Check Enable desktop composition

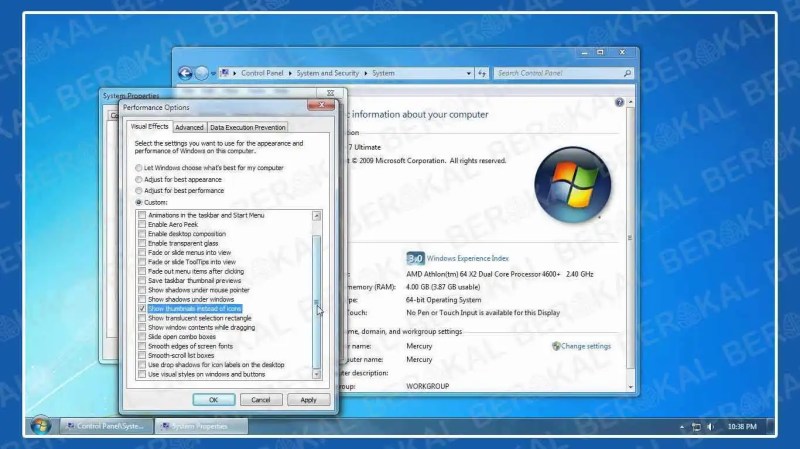pos(142,234)
